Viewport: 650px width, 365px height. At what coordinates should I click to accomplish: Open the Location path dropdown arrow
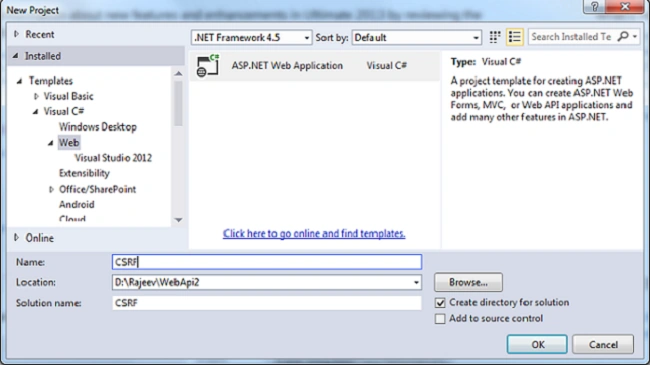pos(416,282)
